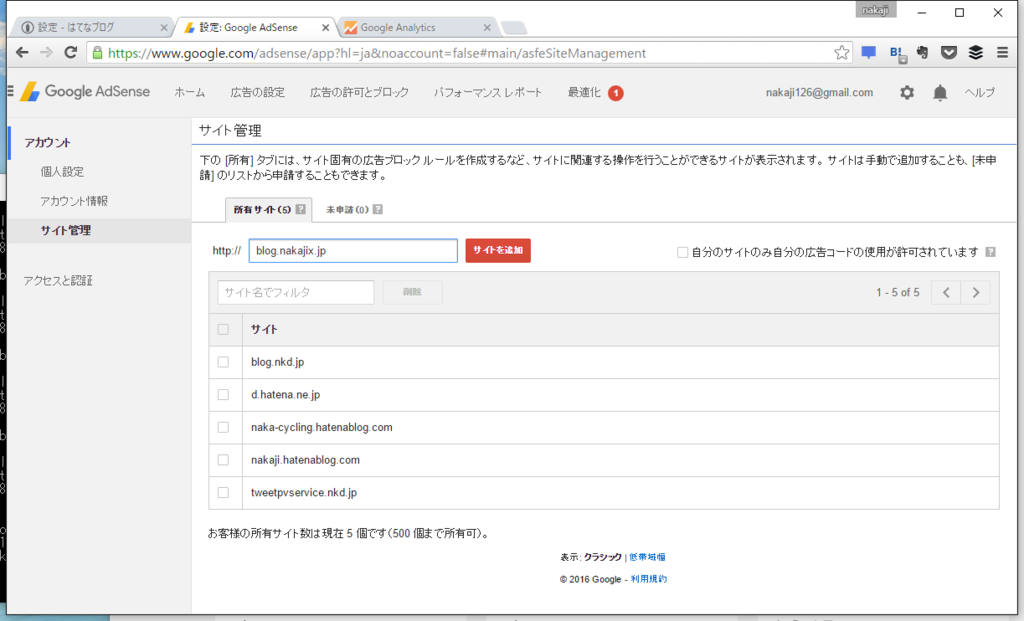Click help icon next to ad code checkbox
Screen dimensions: 1024x621
[x=991, y=251]
